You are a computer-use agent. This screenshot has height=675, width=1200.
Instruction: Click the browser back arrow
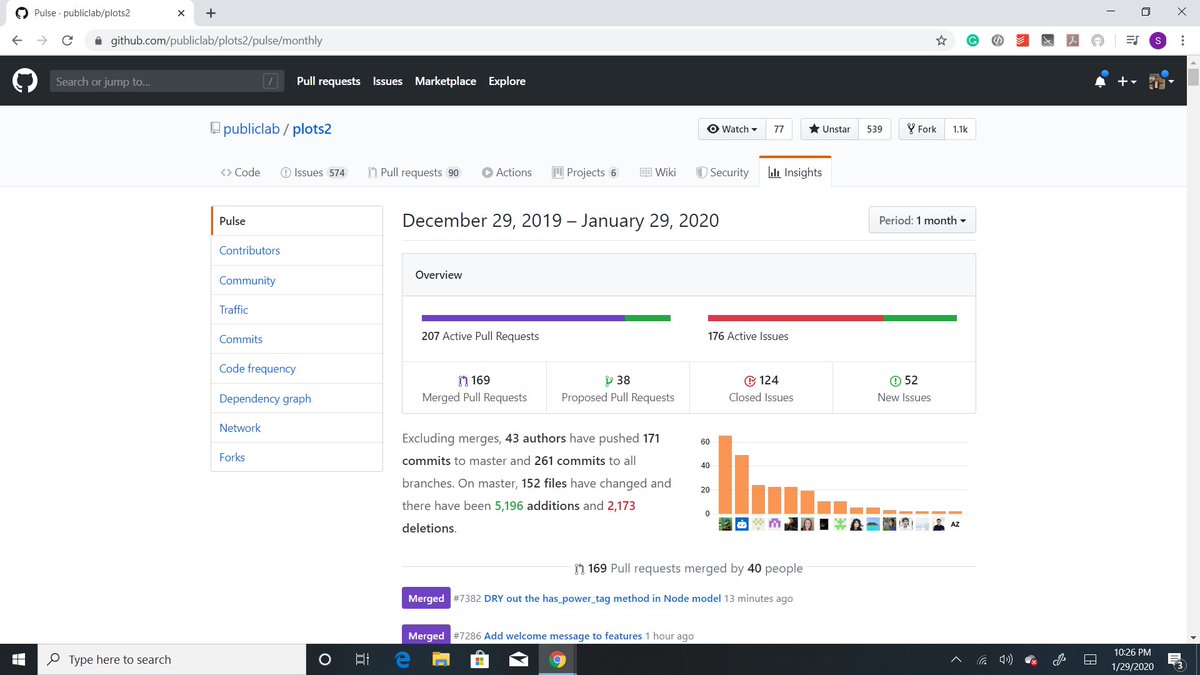pos(18,41)
